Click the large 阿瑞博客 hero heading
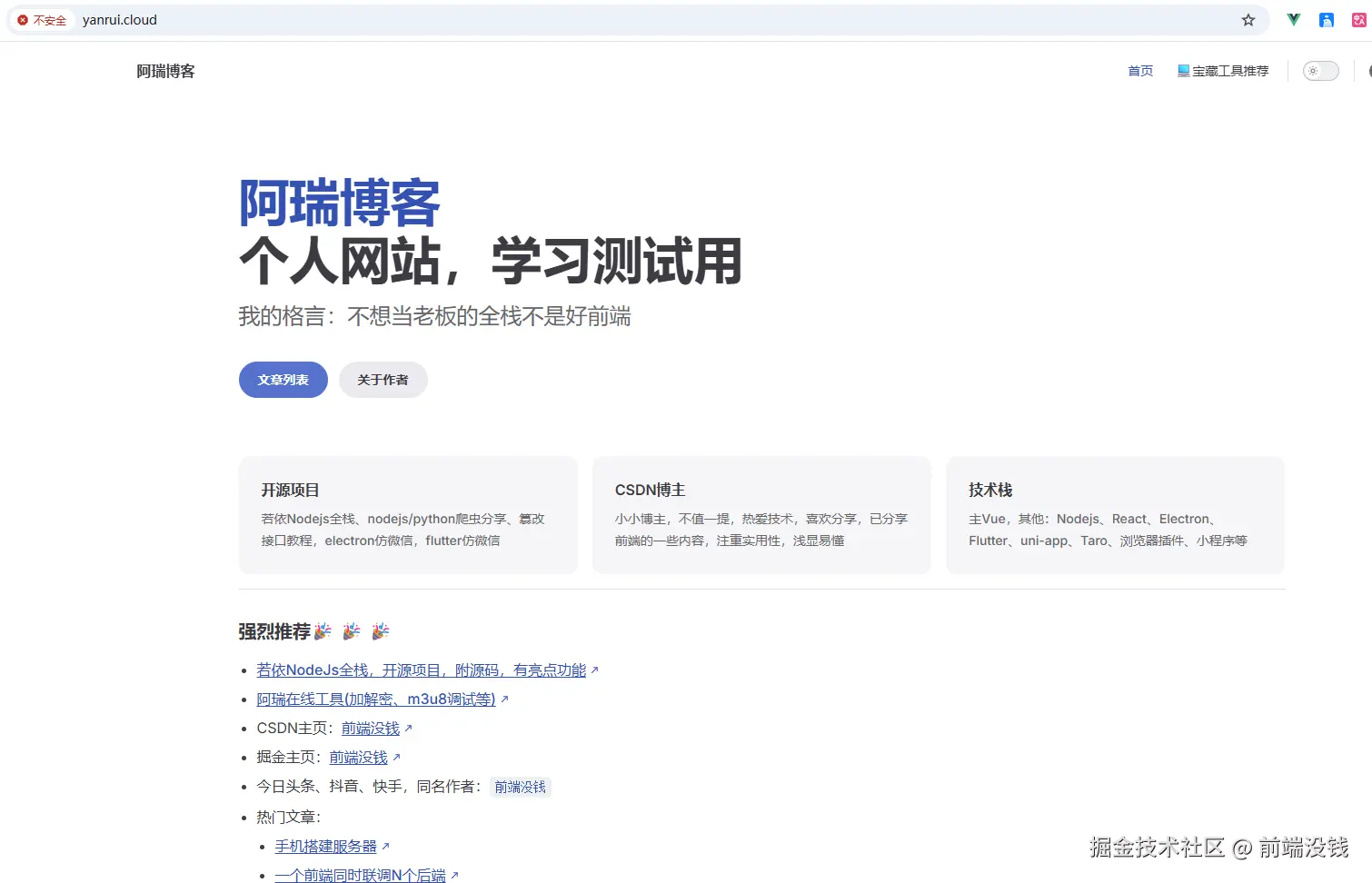The image size is (1372, 883). [340, 203]
